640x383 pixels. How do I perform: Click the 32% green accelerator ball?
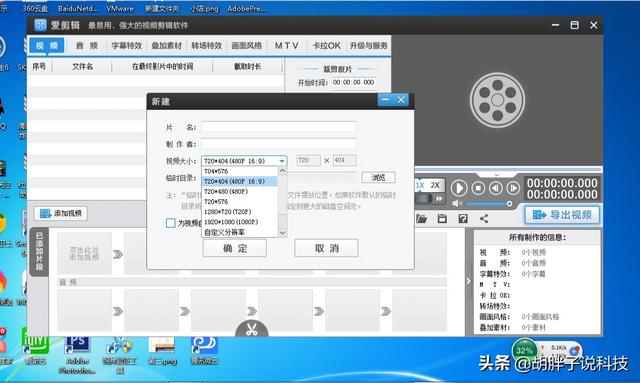(x=524, y=351)
